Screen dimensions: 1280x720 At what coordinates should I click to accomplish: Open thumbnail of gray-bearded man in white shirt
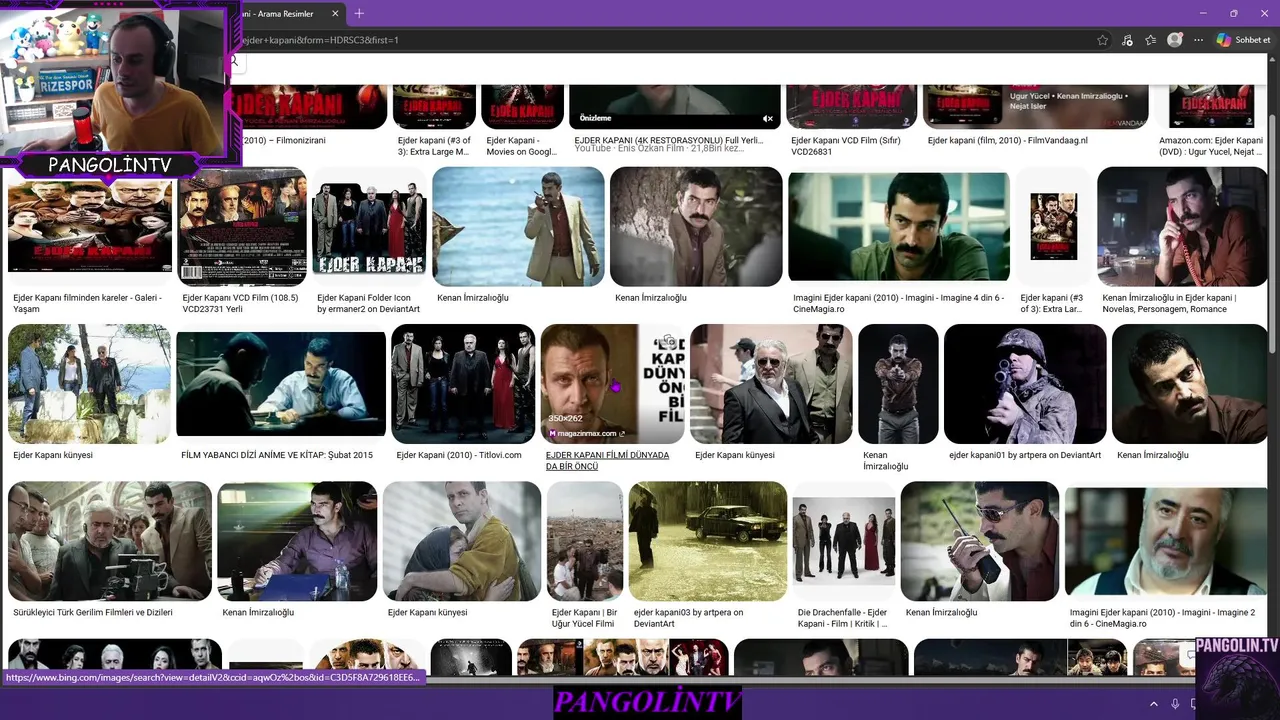1166,541
